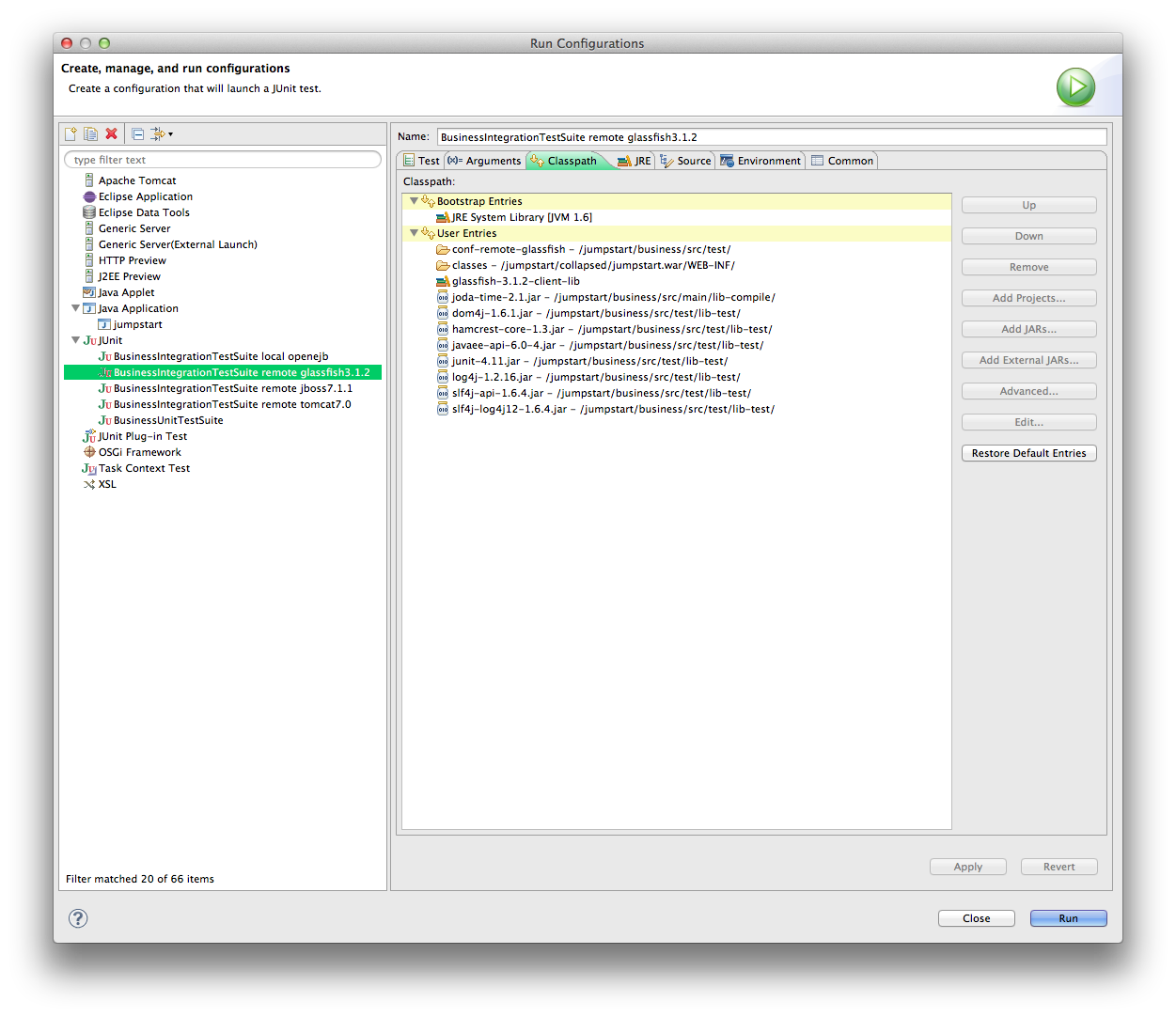Collapse the JUnit tree node
The image size is (1176, 1017).
76,340
